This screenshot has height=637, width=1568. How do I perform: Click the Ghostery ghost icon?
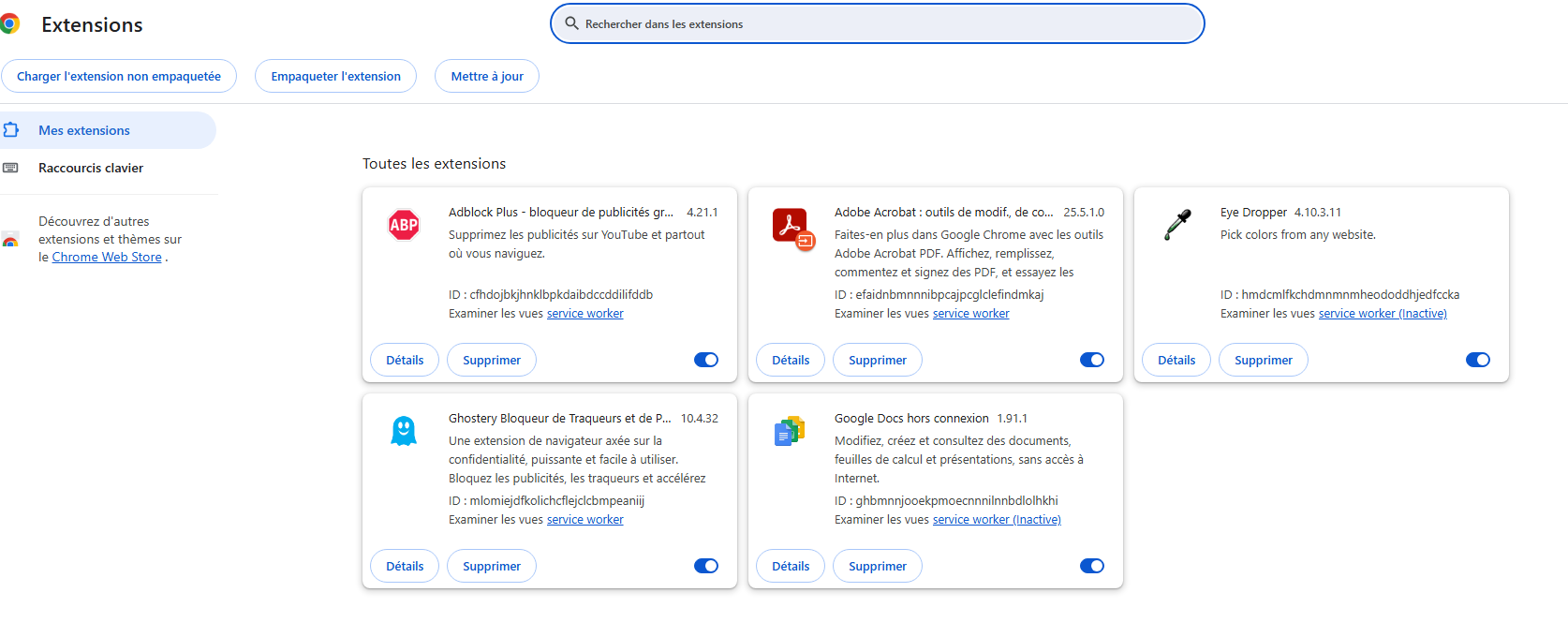click(404, 431)
